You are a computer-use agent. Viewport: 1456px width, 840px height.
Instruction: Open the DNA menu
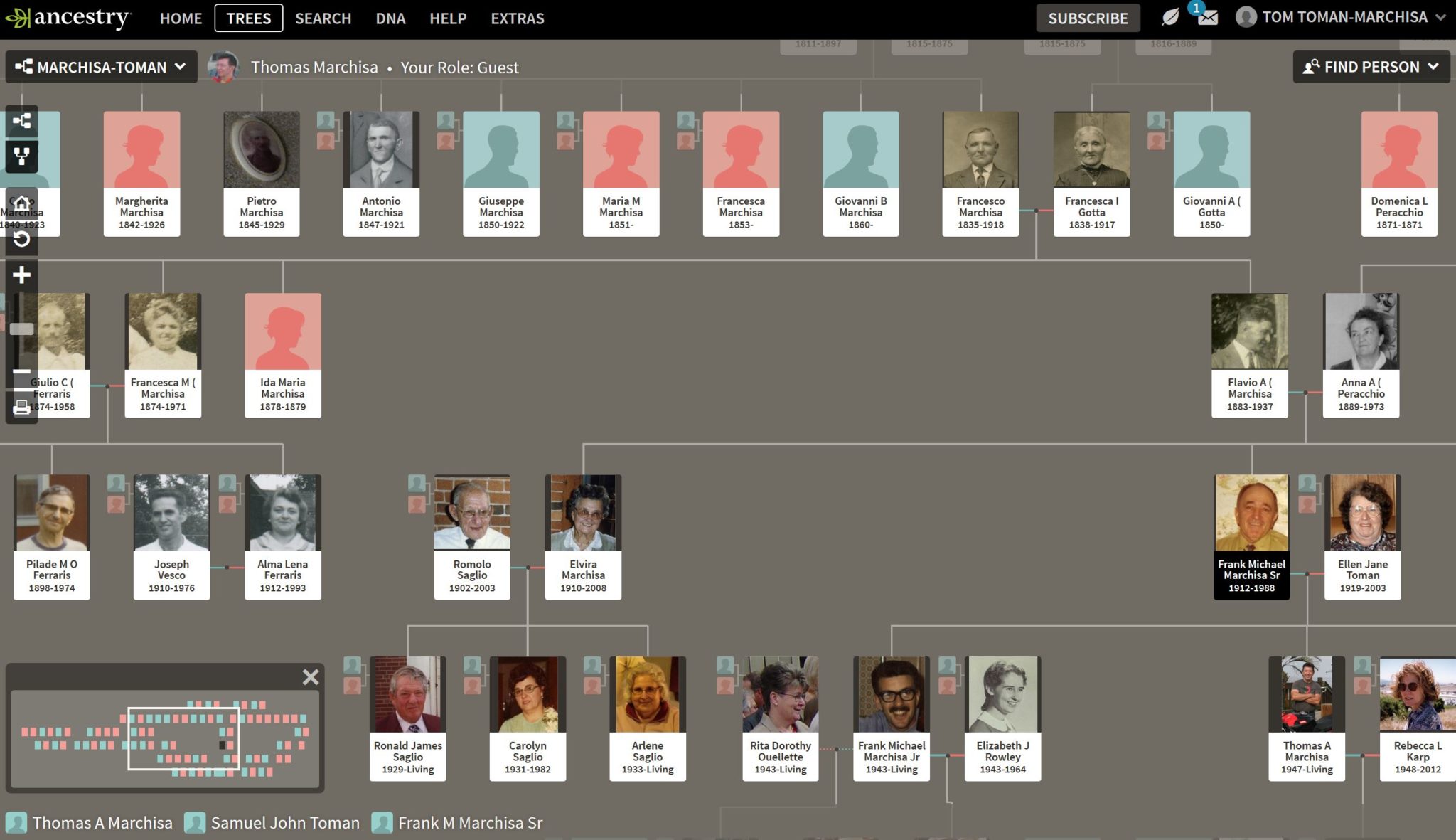390,18
